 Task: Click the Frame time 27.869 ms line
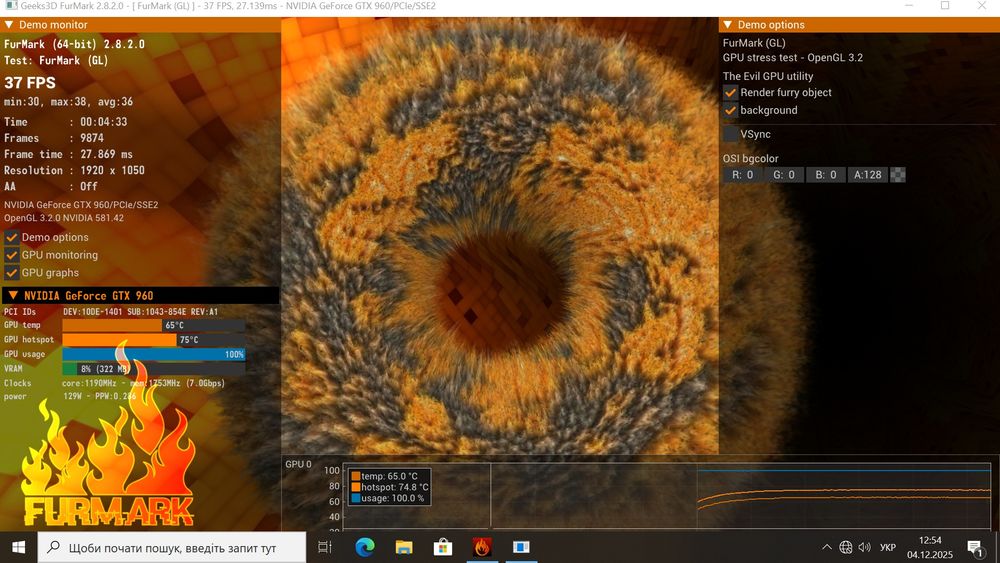click(68, 154)
